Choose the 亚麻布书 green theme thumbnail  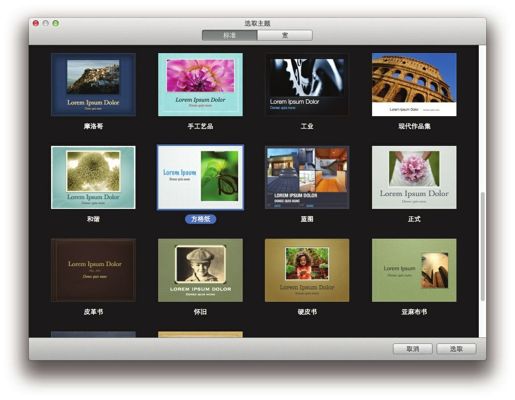click(414, 270)
